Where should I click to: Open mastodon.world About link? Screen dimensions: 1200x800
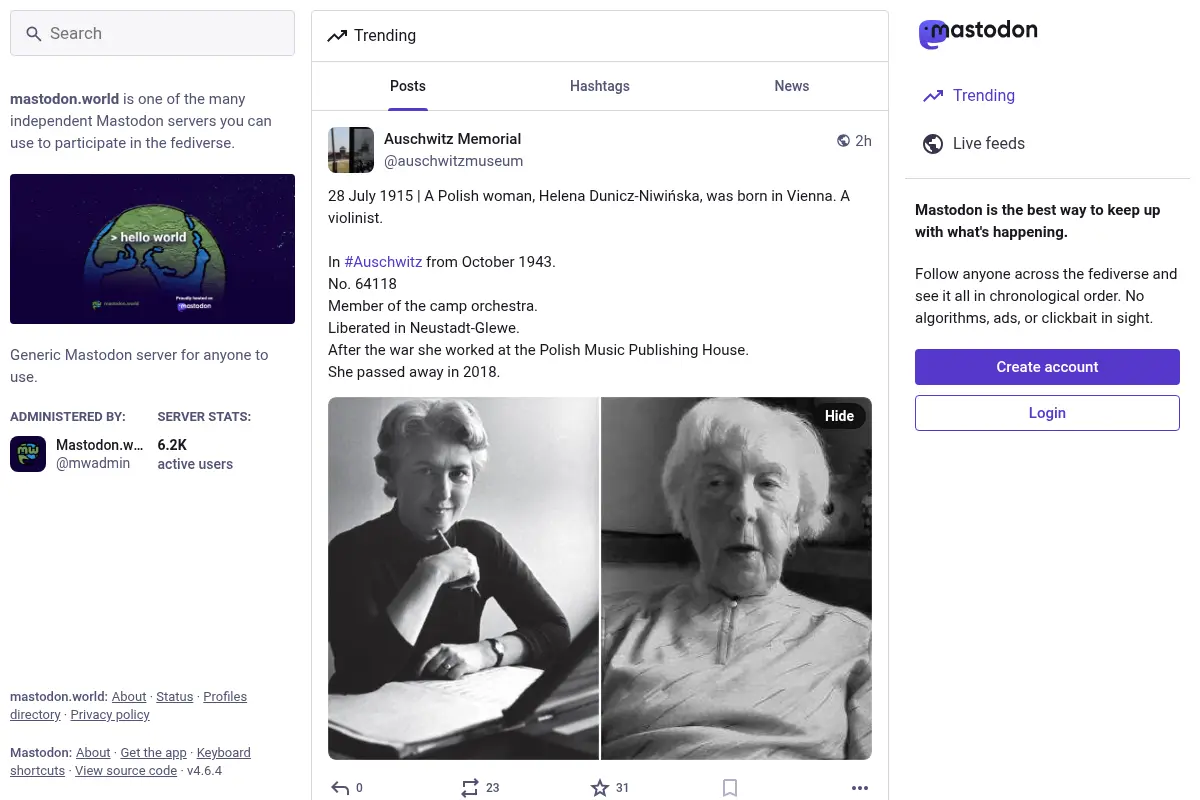(129, 697)
